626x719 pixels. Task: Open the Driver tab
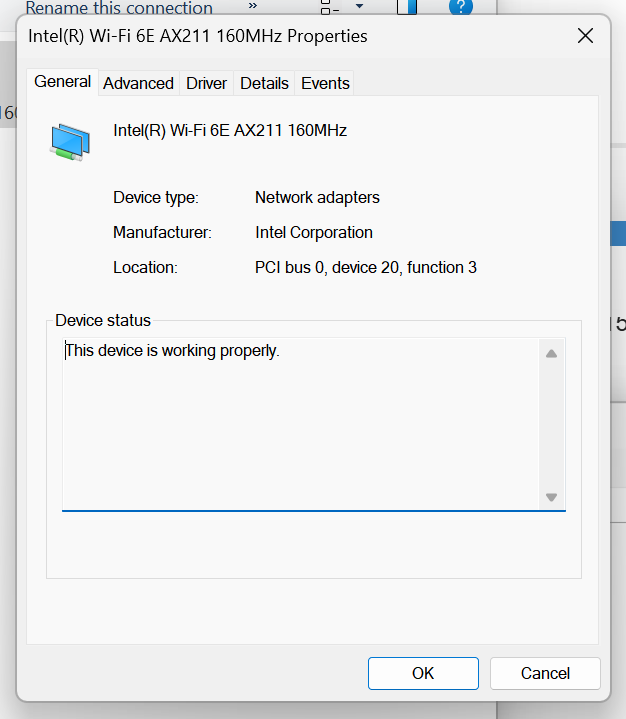coord(206,83)
